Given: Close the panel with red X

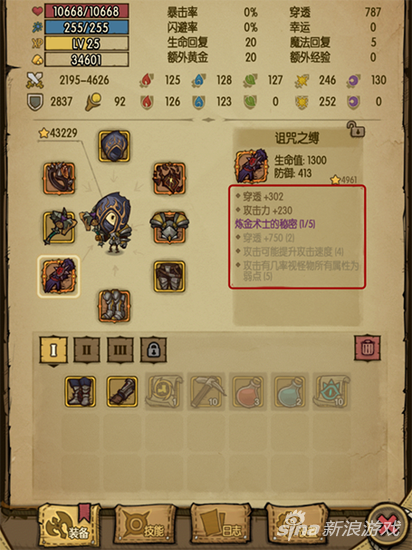Looking at the screenshot, I should coord(390,525).
